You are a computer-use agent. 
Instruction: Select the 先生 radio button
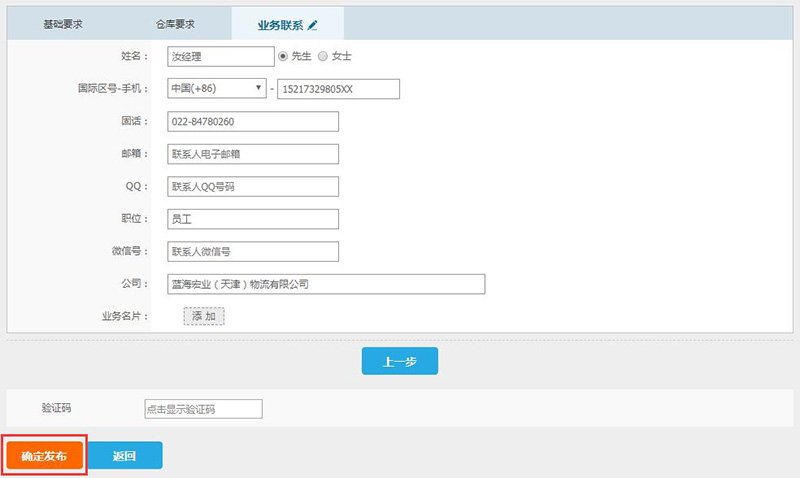[283, 56]
